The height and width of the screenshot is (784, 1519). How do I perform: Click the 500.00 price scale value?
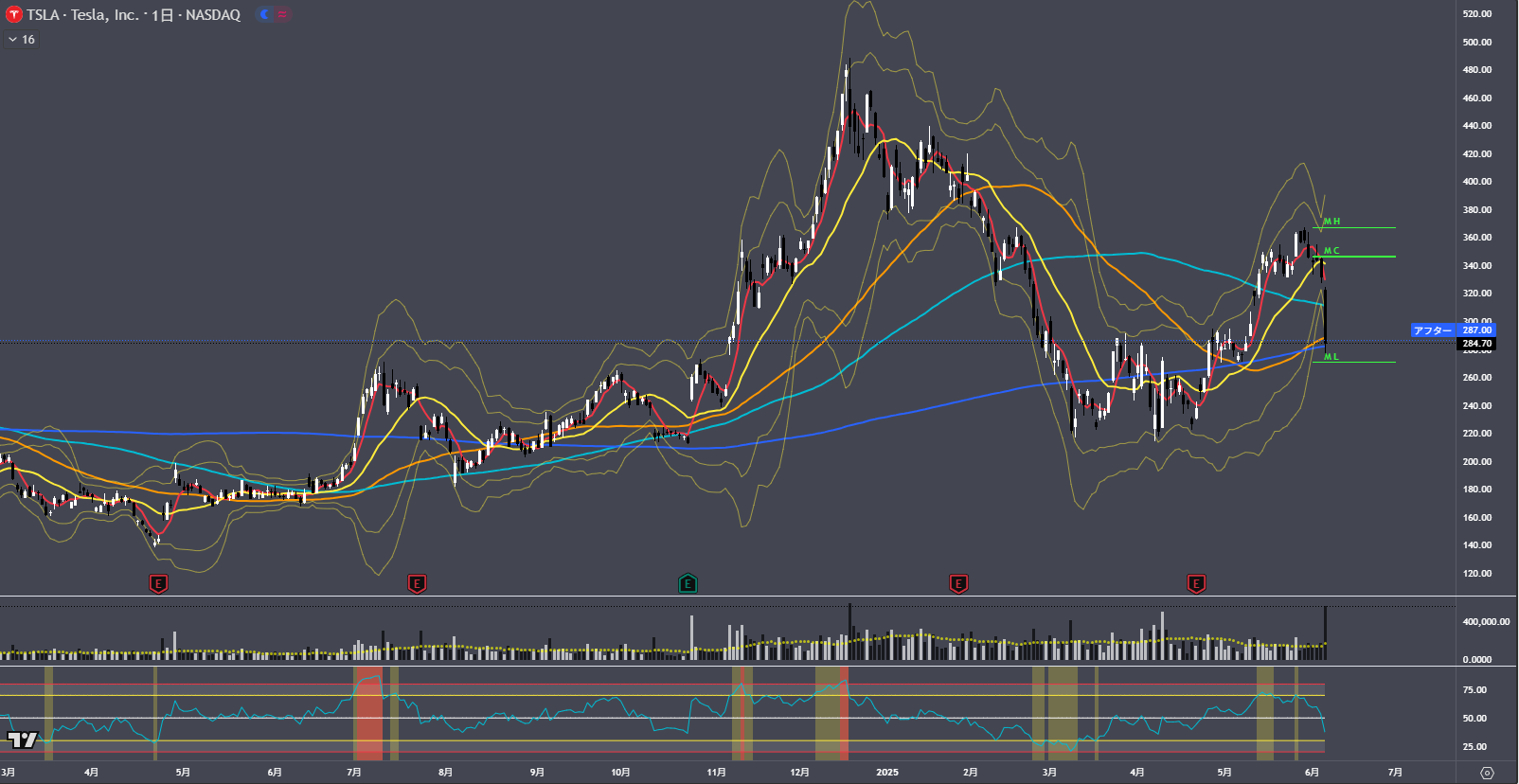coord(1476,42)
